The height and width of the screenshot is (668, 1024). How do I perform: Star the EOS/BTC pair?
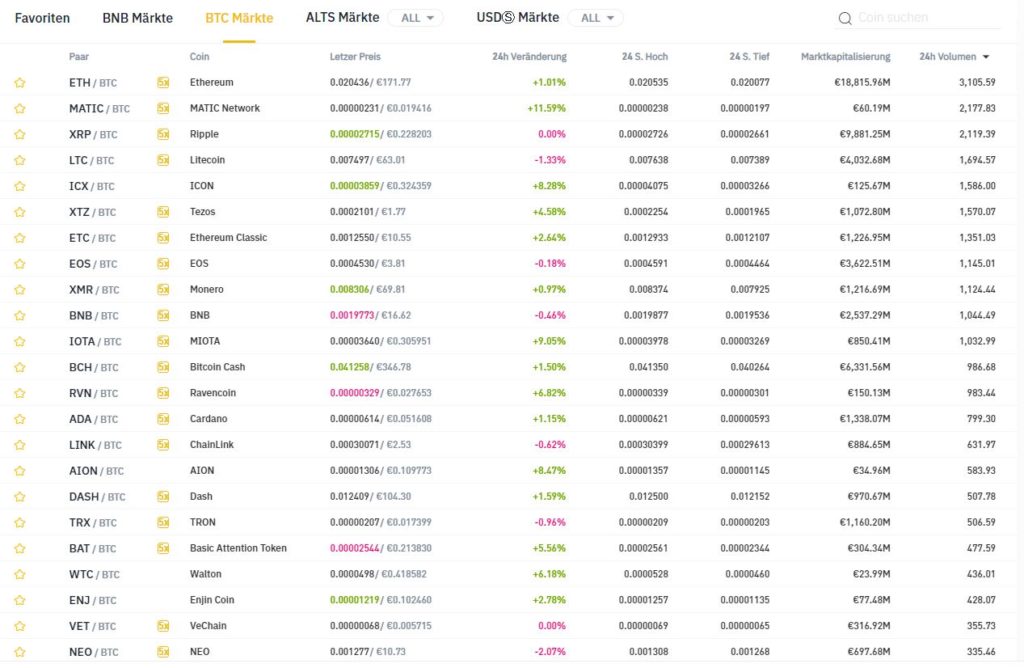(x=20, y=264)
